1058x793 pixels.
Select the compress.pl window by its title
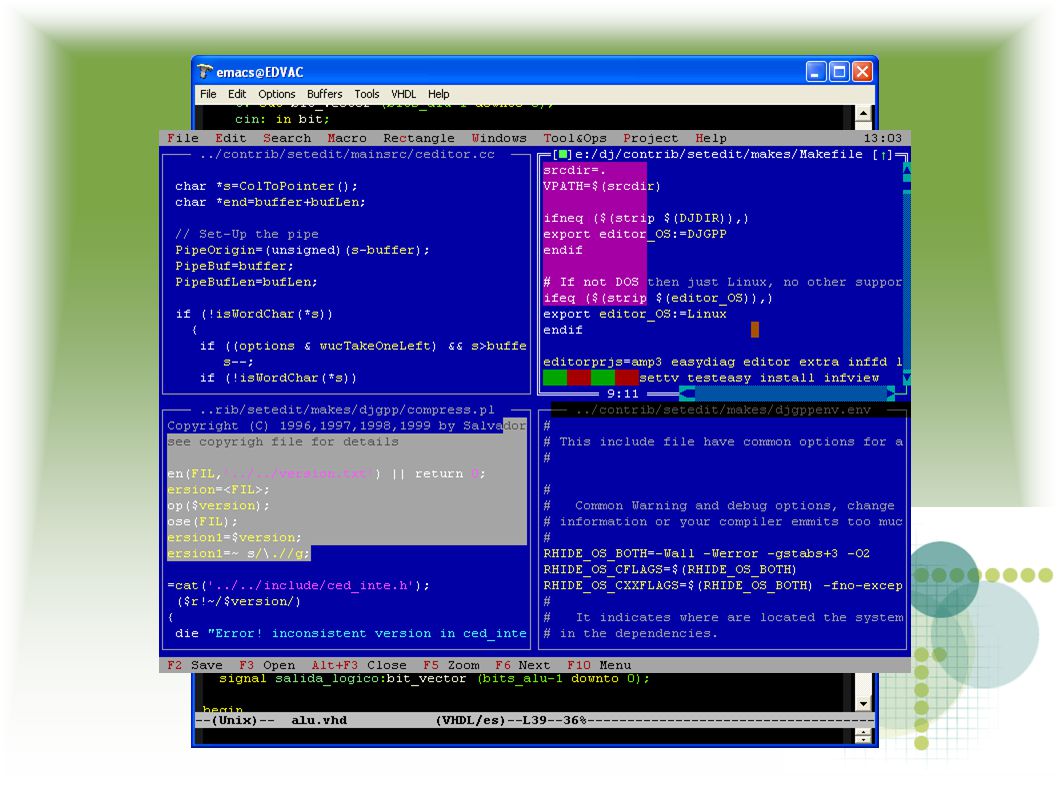347,410
